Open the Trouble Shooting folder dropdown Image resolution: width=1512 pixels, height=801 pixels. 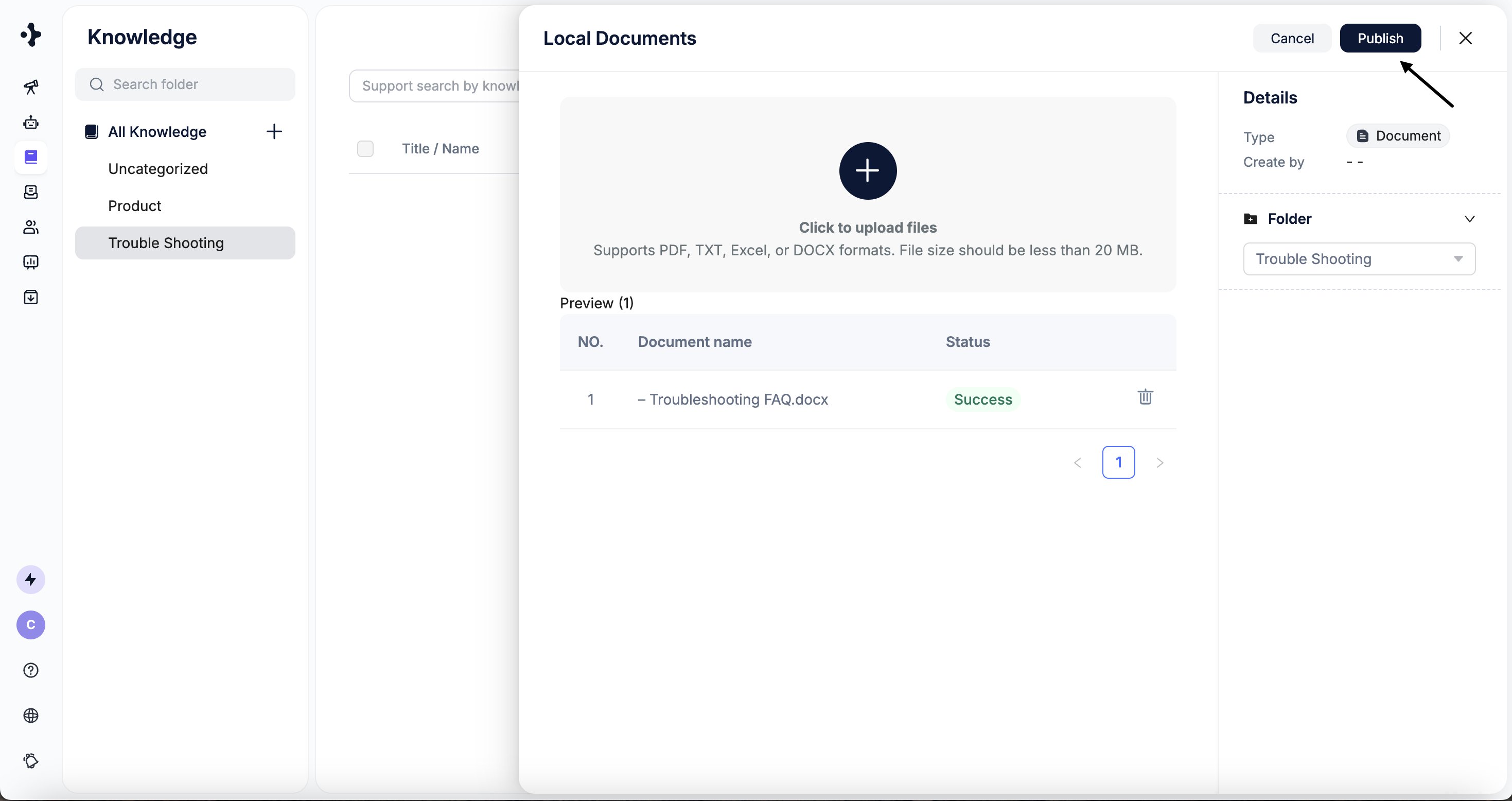coord(1359,259)
